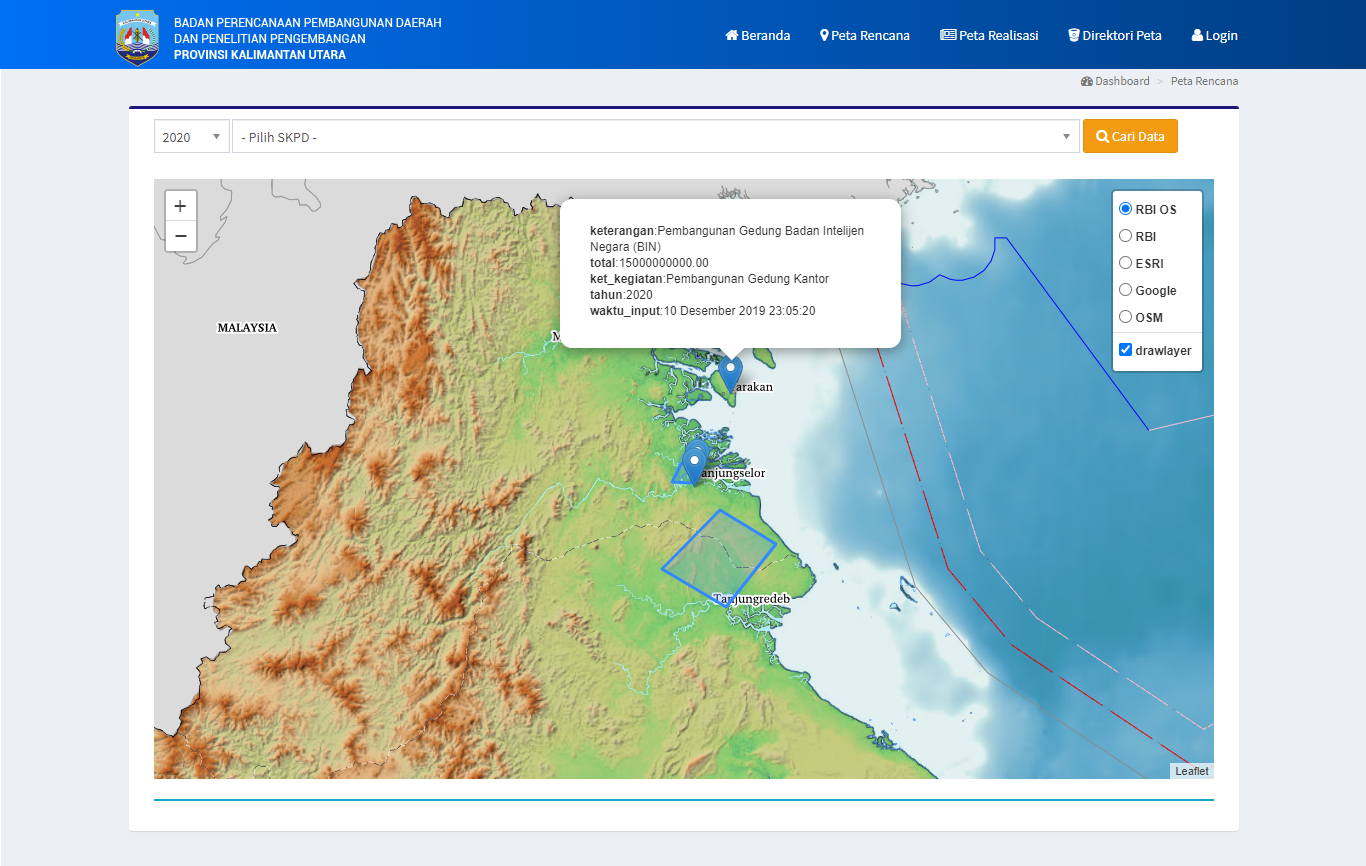Screen dimensions: 1366x866
Task: Zoom out the map with minus button
Action: click(180, 236)
